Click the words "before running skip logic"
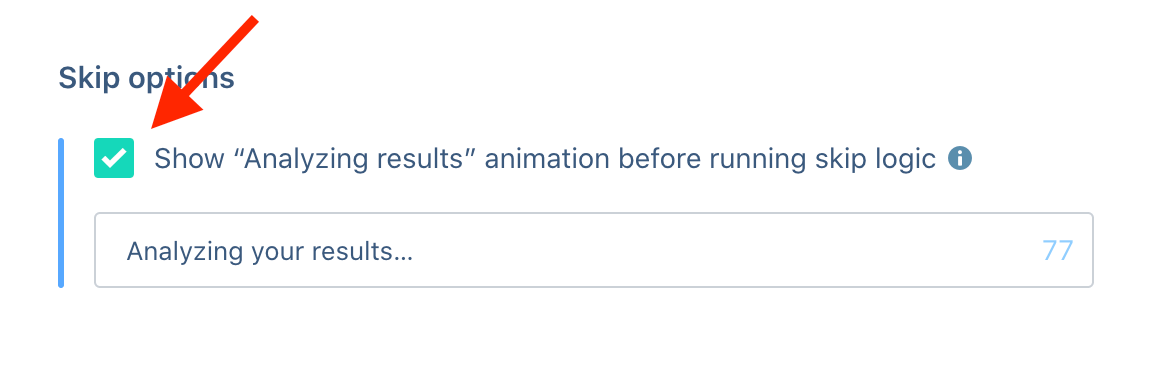This screenshot has height=370, width=1150. [768, 159]
